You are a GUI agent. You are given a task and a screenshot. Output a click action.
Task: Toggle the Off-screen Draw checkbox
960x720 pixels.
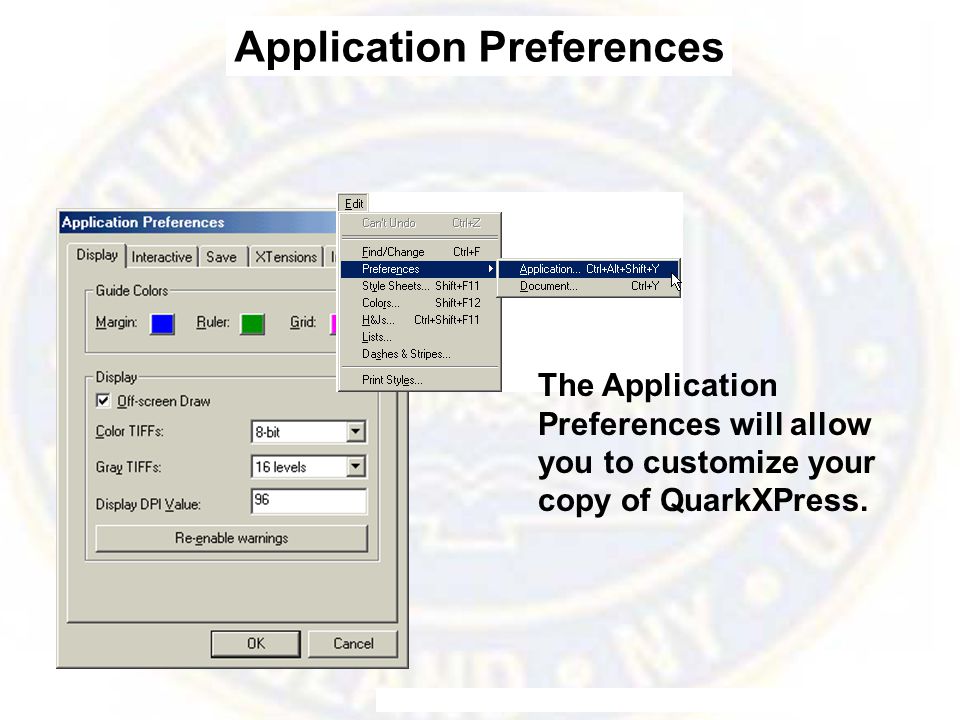[x=103, y=401]
